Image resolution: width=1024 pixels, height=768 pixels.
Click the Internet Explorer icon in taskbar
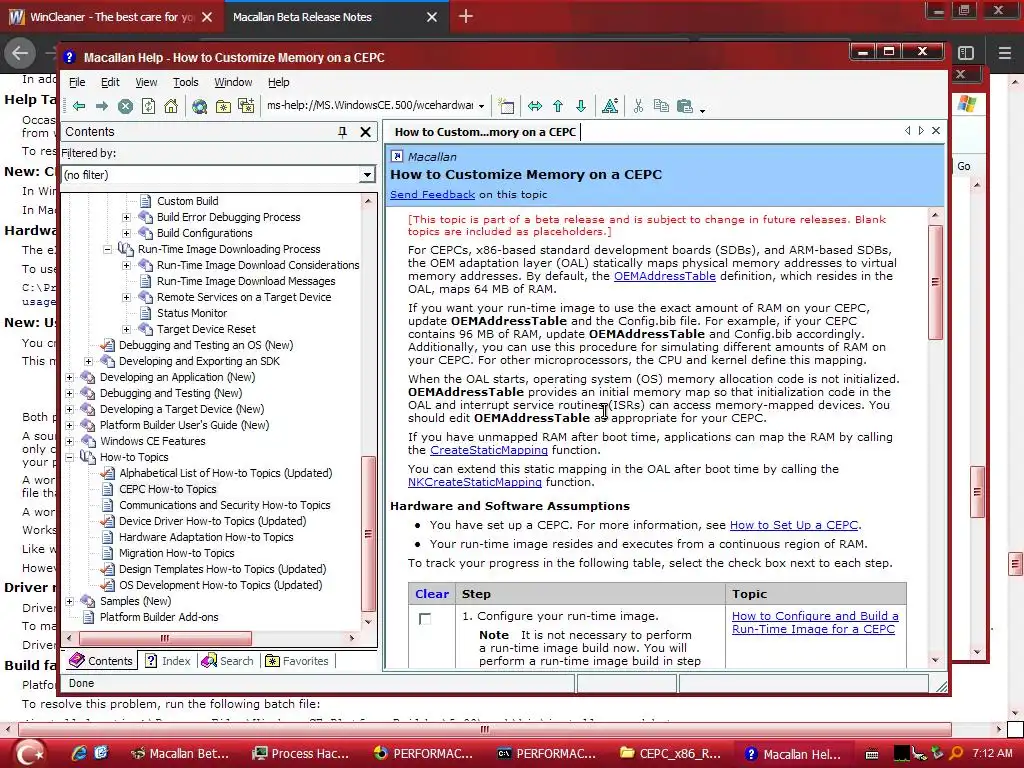pyautogui.click(x=79, y=753)
